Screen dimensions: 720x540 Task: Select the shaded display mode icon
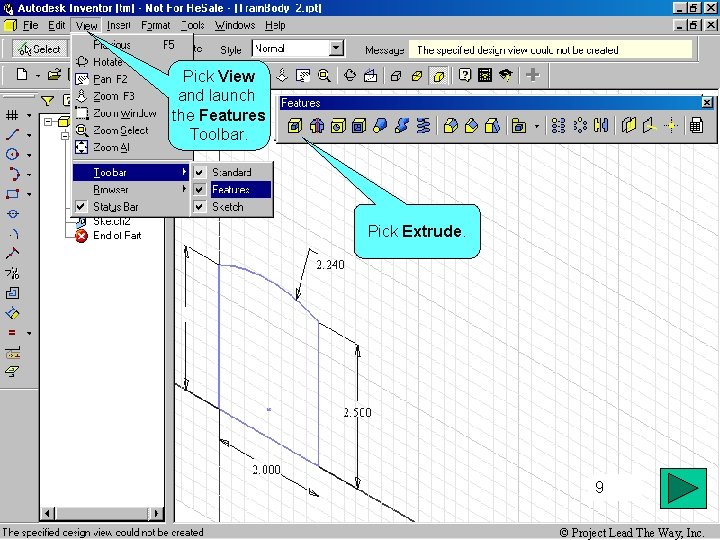(438, 75)
